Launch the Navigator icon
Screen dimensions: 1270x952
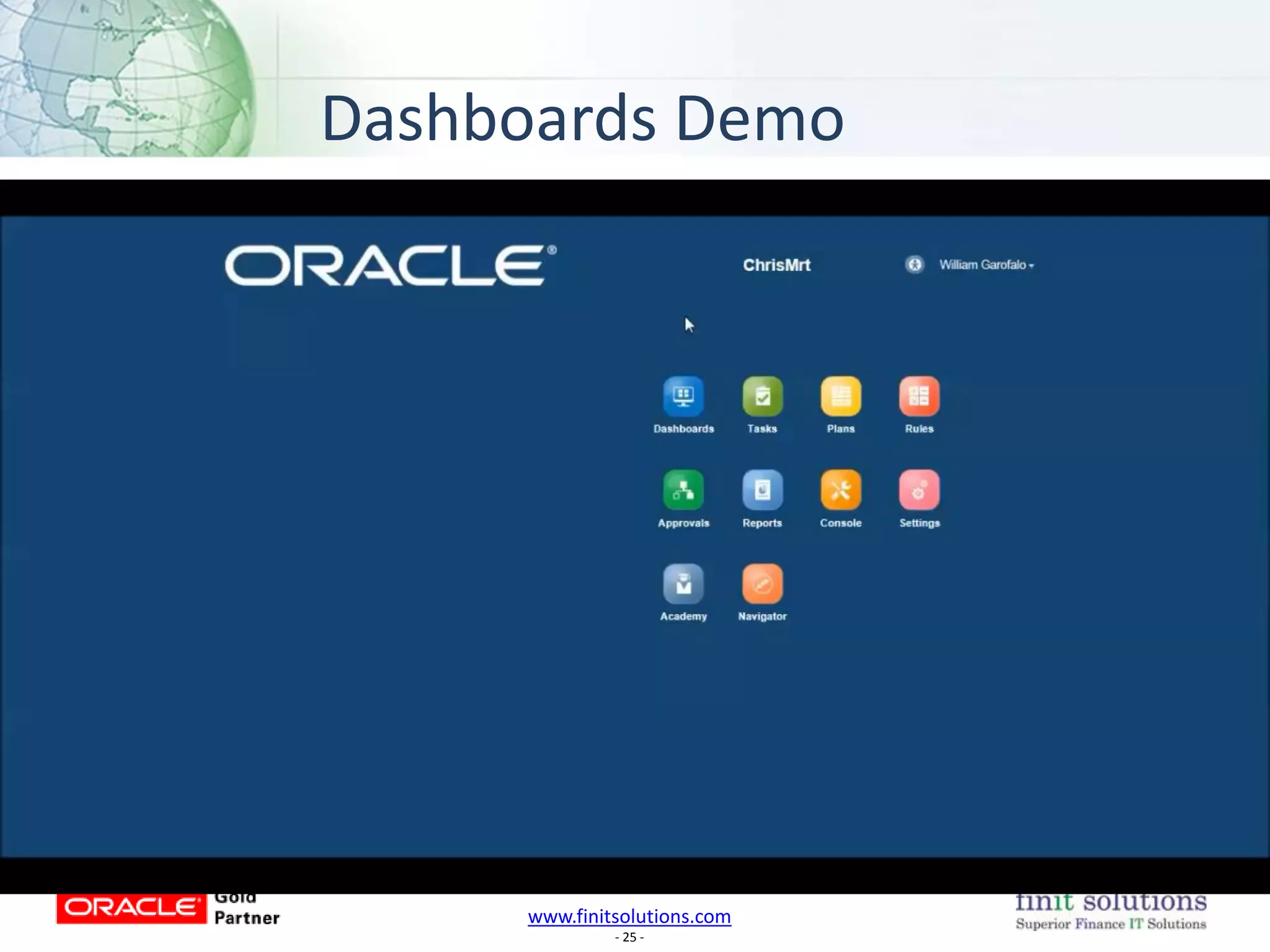point(762,584)
